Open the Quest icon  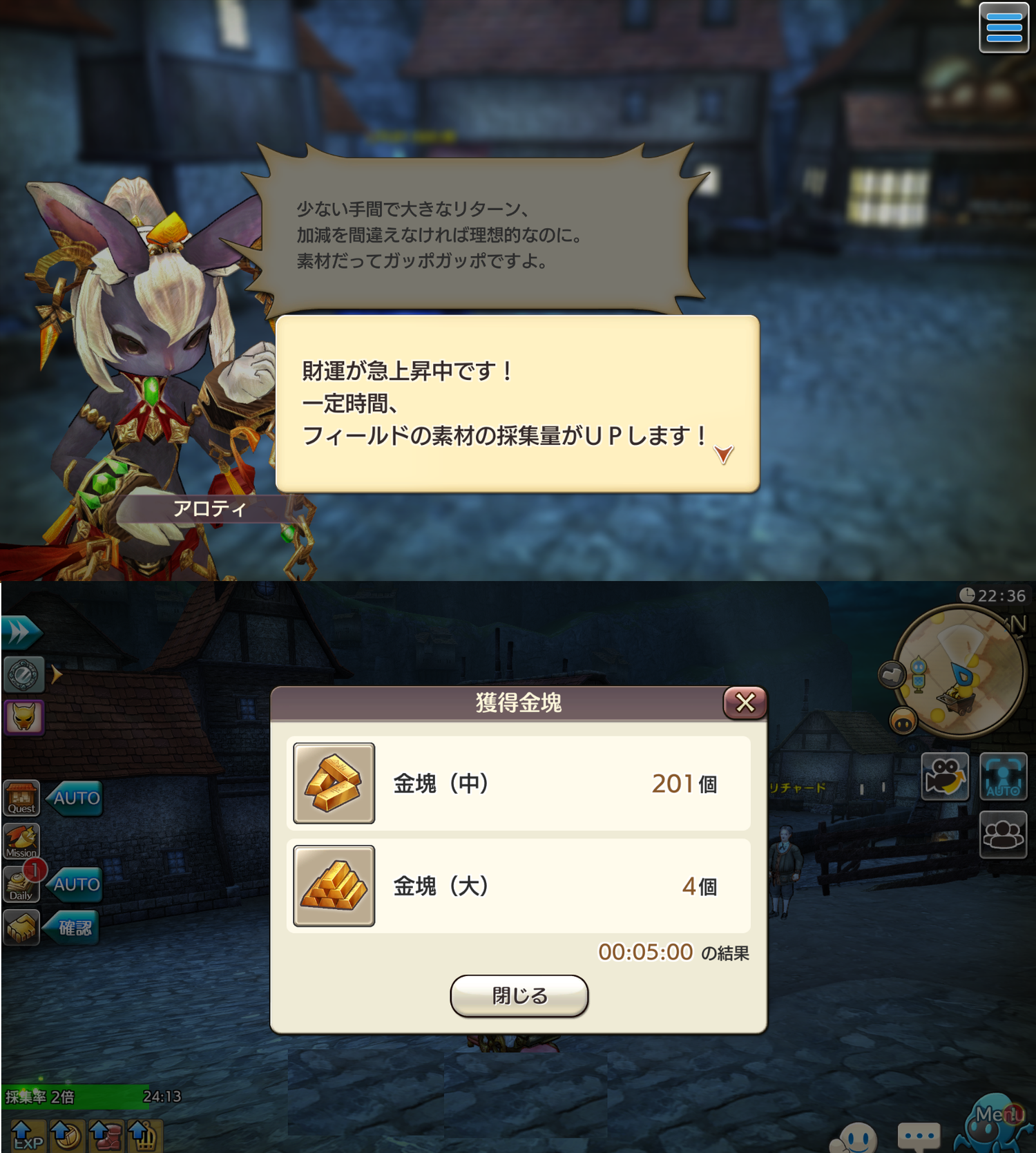pos(21,799)
